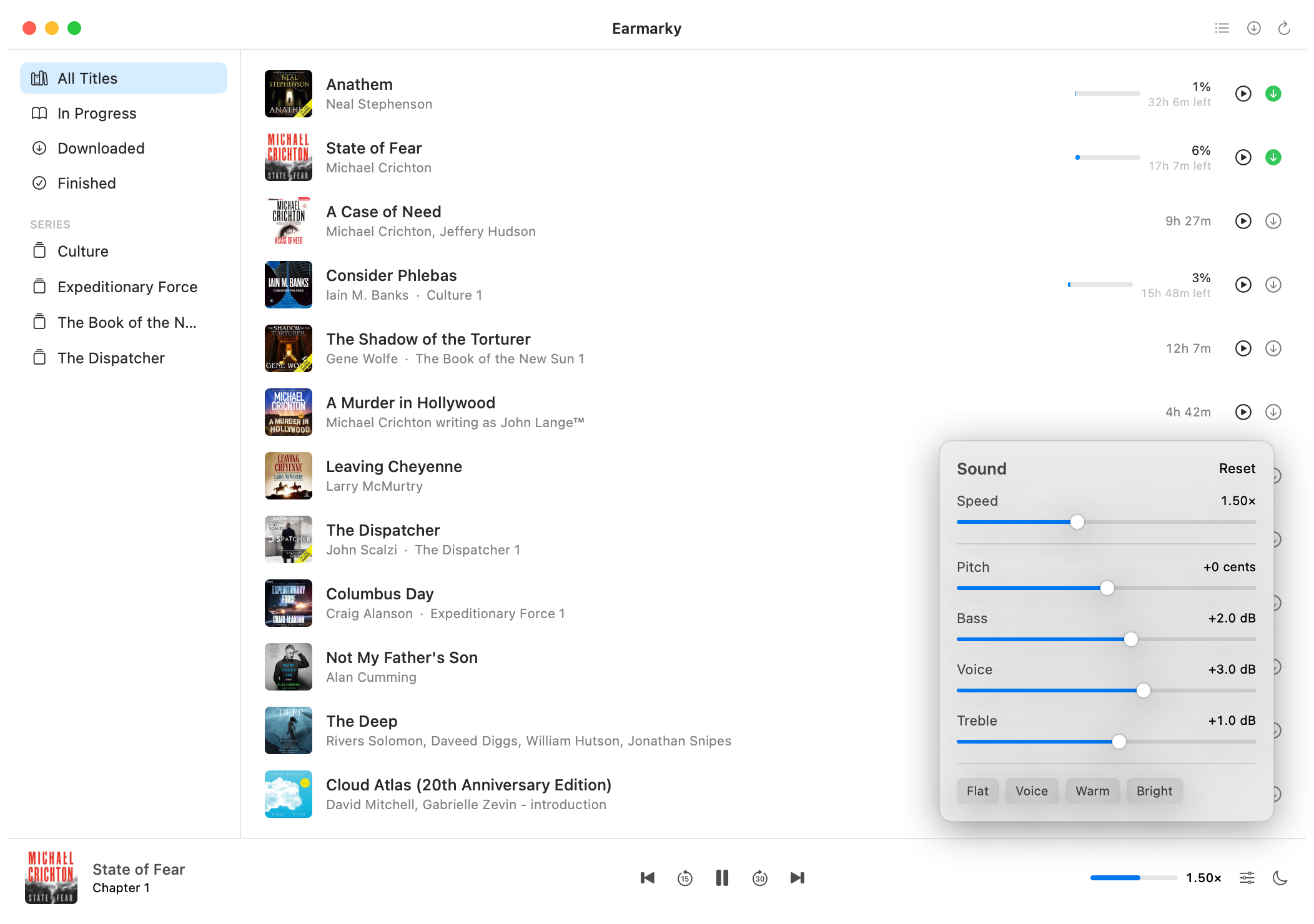
Task: Play A Case of Need
Action: pyautogui.click(x=1243, y=221)
